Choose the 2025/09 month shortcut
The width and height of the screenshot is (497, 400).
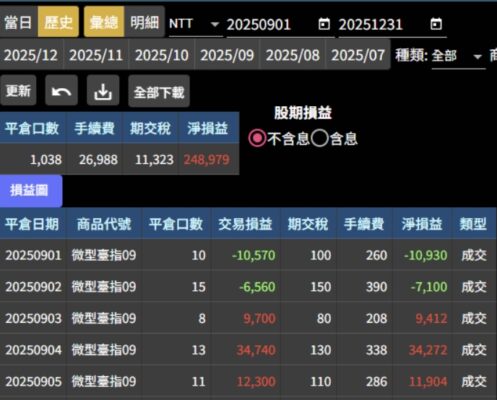coord(227,55)
